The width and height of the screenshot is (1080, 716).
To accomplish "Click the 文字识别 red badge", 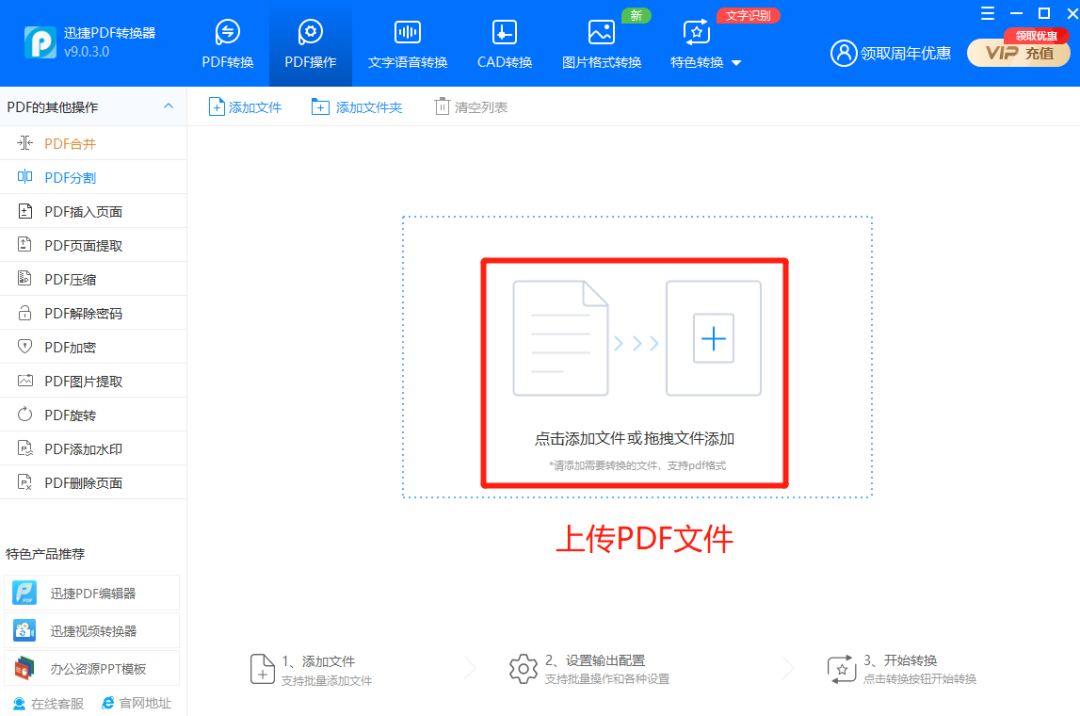I will [748, 15].
